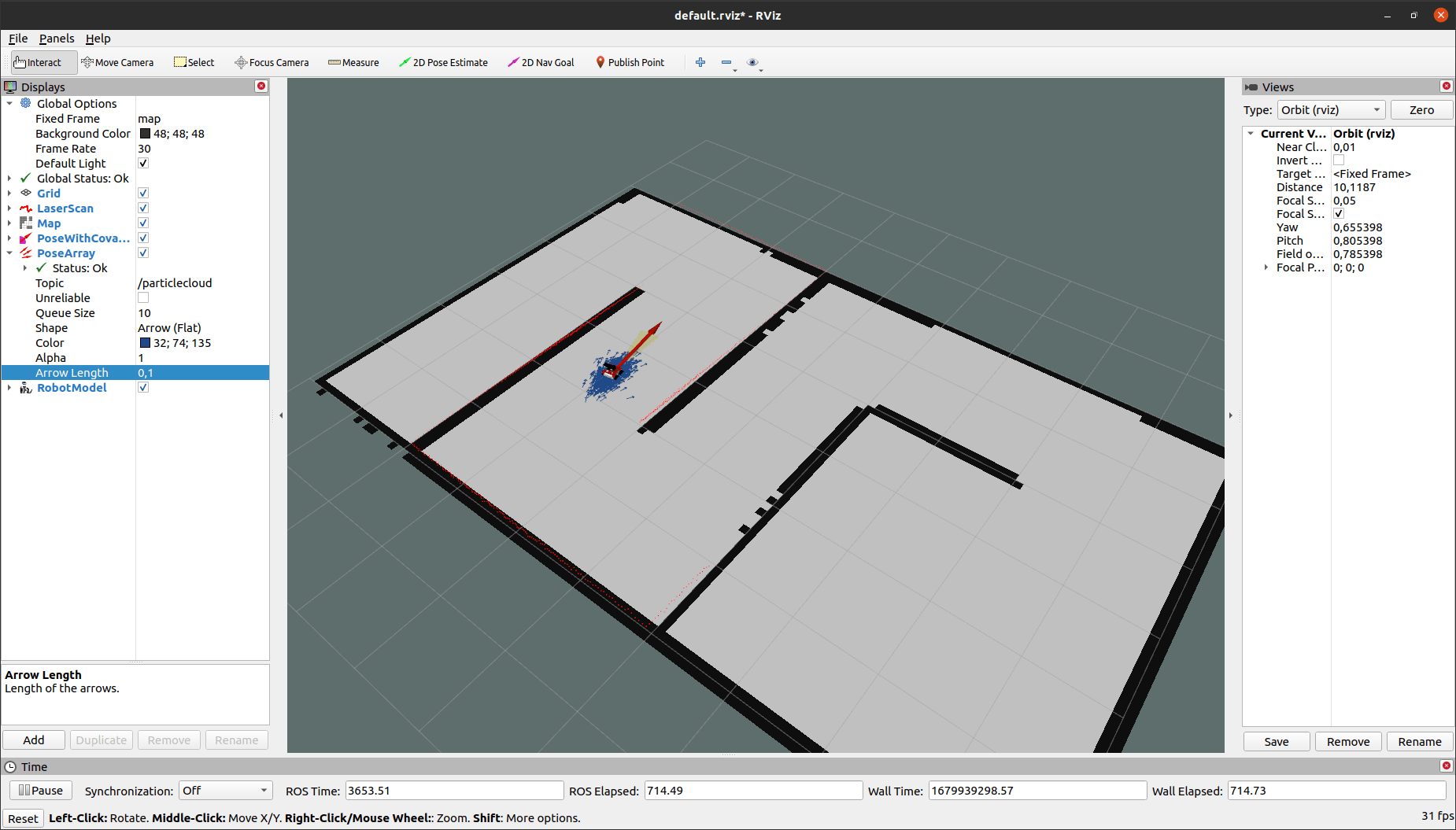Viewport: 1456px width, 830px height.
Task: Open the view Type dropdown
Action: pyautogui.click(x=1331, y=110)
